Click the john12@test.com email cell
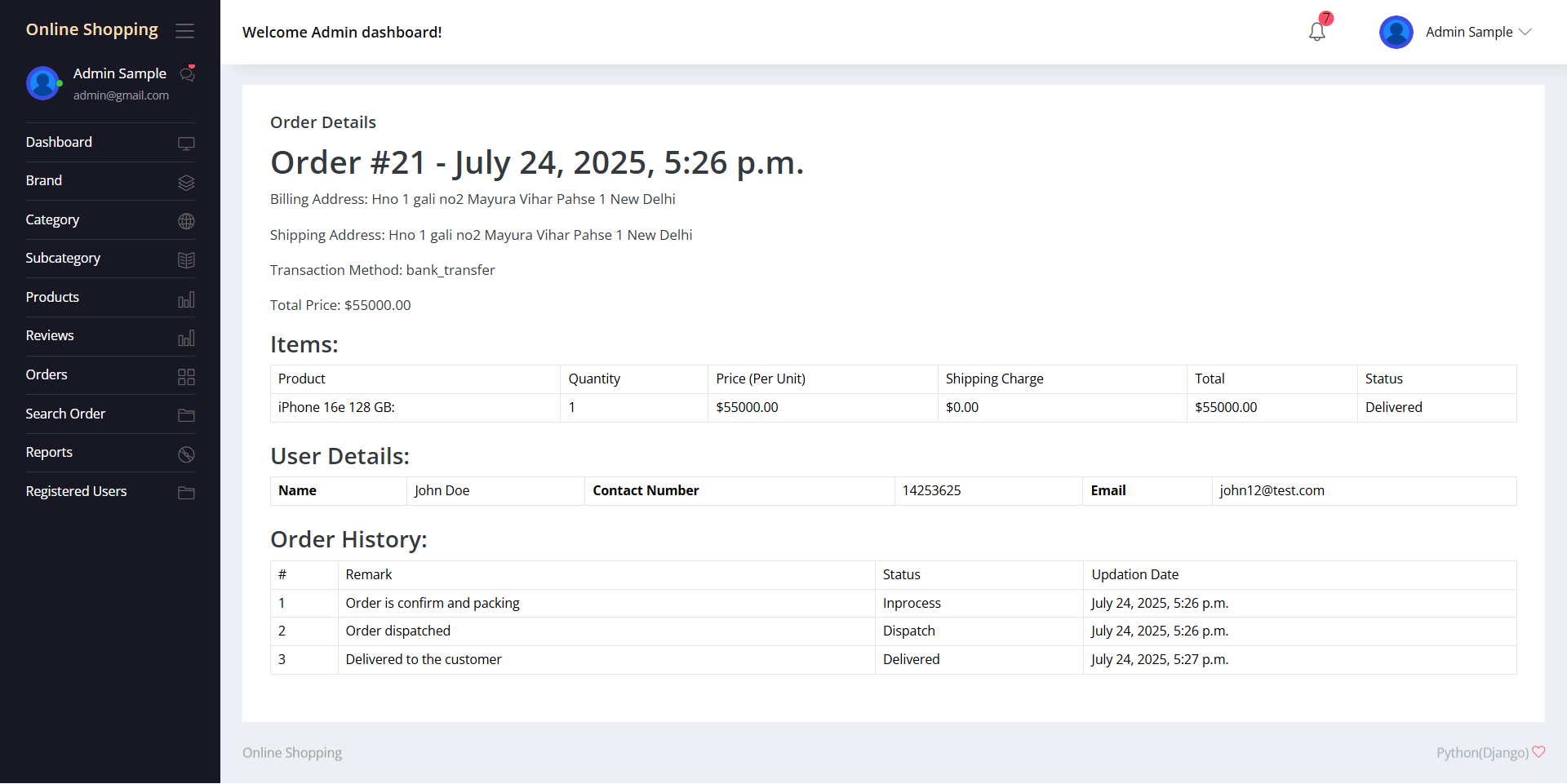The width and height of the screenshot is (1567, 784). (x=1364, y=491)
